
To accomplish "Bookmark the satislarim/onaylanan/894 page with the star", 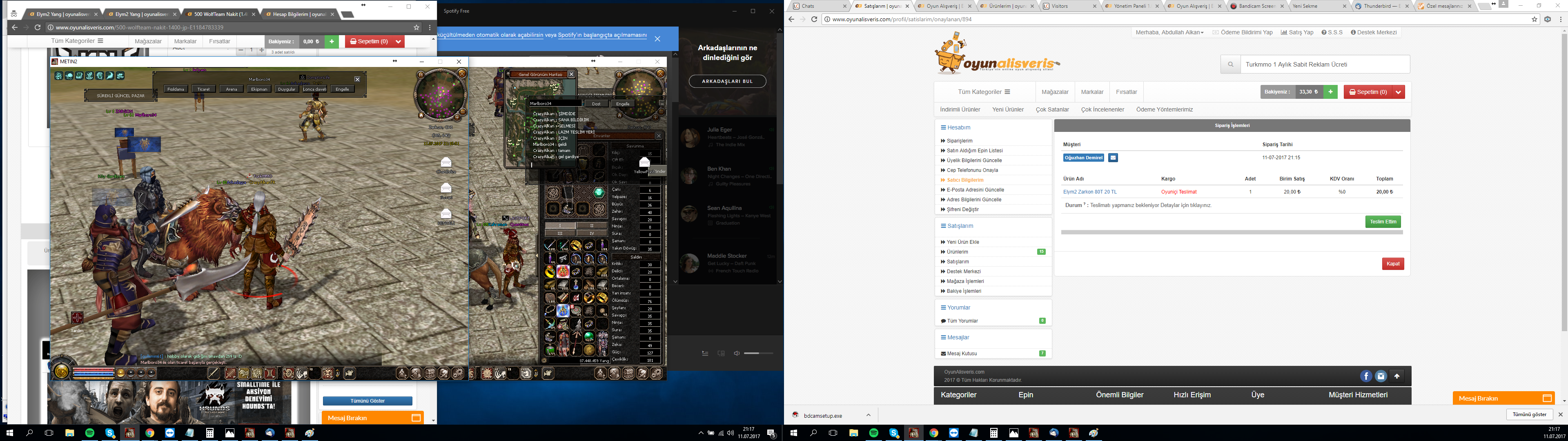I will 1535,20.
